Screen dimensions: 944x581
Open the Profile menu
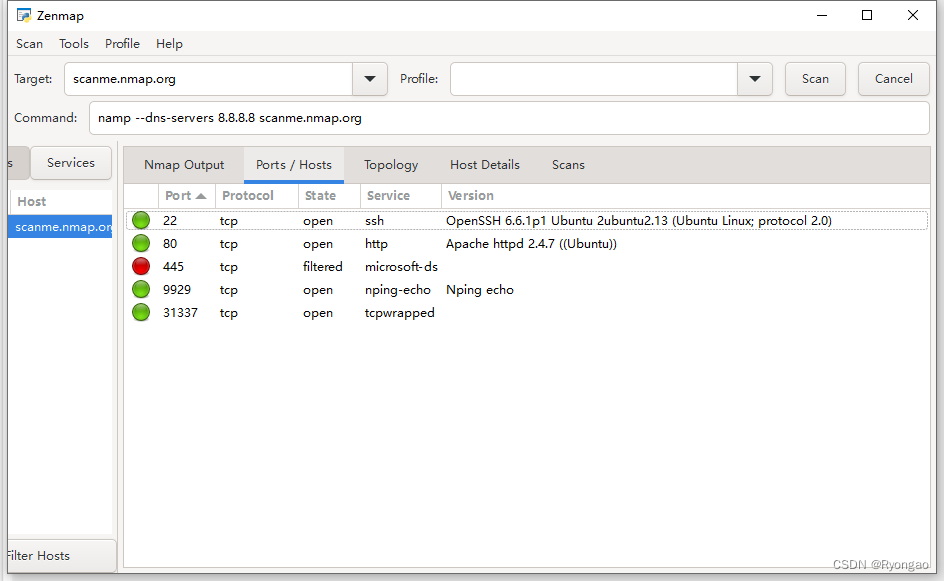tap(122, 44)
